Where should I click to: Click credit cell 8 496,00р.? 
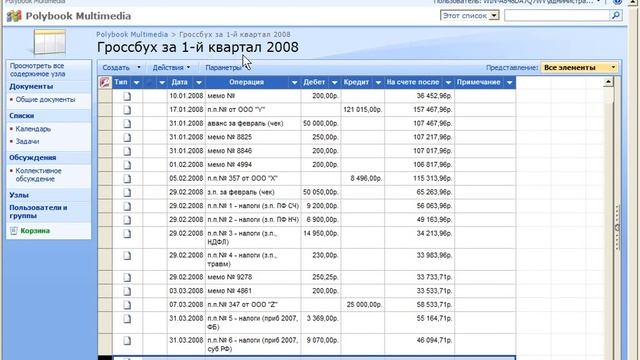coord(363,179)
